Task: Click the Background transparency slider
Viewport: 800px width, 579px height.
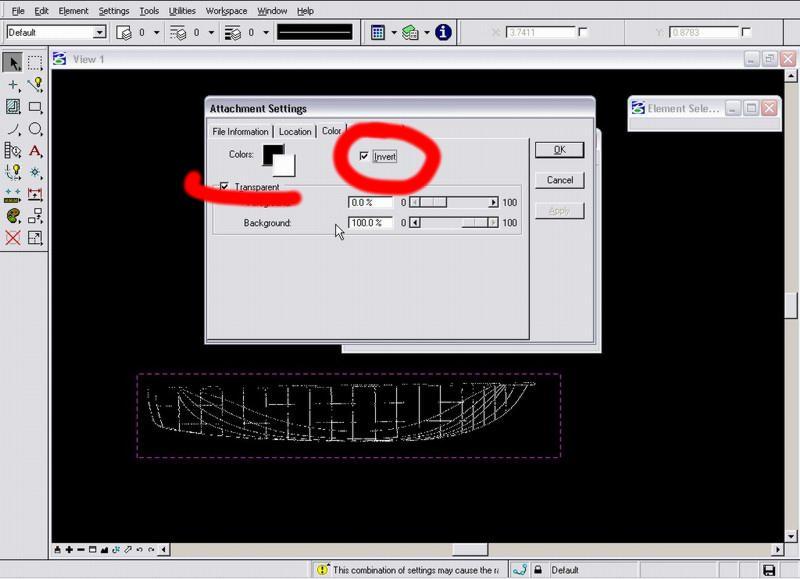Action: coord(455,223)
